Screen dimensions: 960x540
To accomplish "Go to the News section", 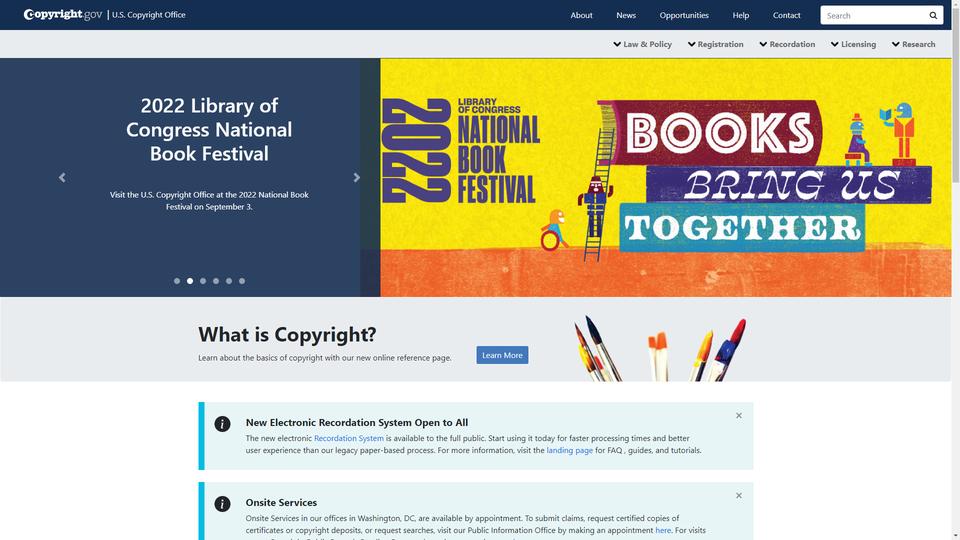I will click(x=626, y=15).
